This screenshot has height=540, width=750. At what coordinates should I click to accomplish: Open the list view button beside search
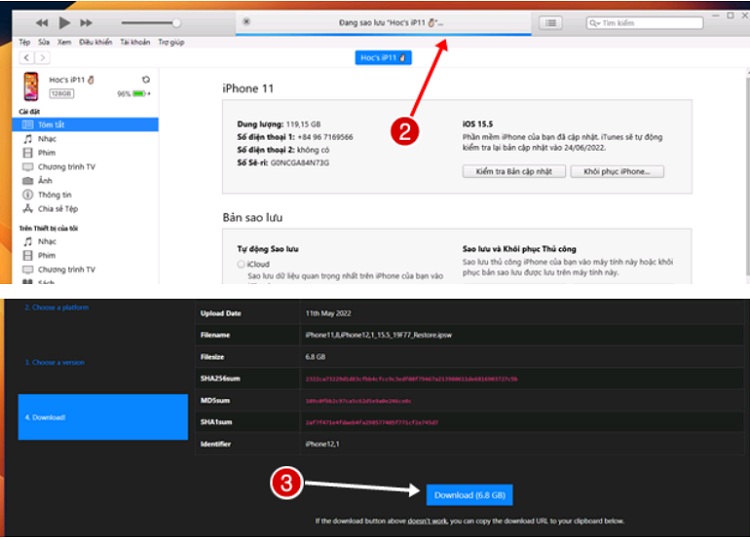pyautogui.click(x=551, y=22)
